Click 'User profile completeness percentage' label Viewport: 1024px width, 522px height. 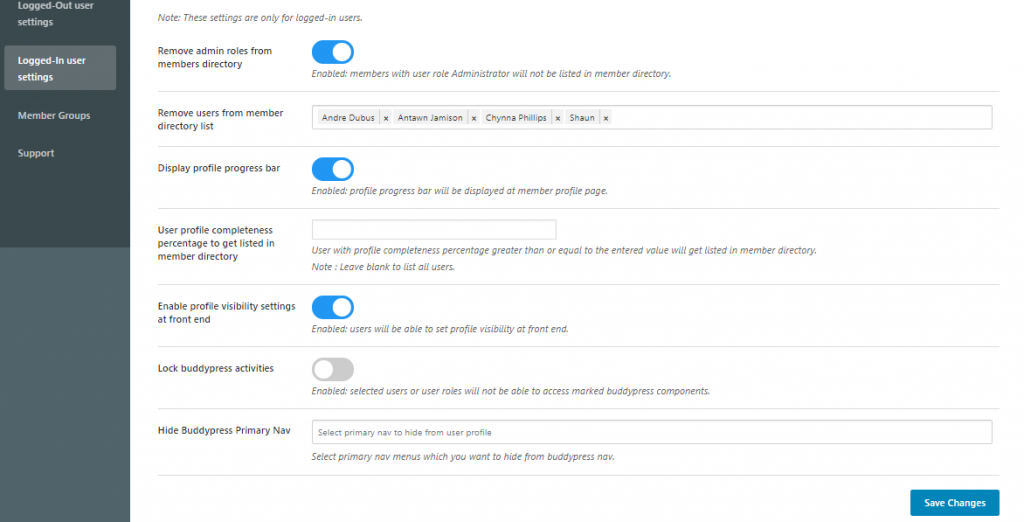point(216,243)
